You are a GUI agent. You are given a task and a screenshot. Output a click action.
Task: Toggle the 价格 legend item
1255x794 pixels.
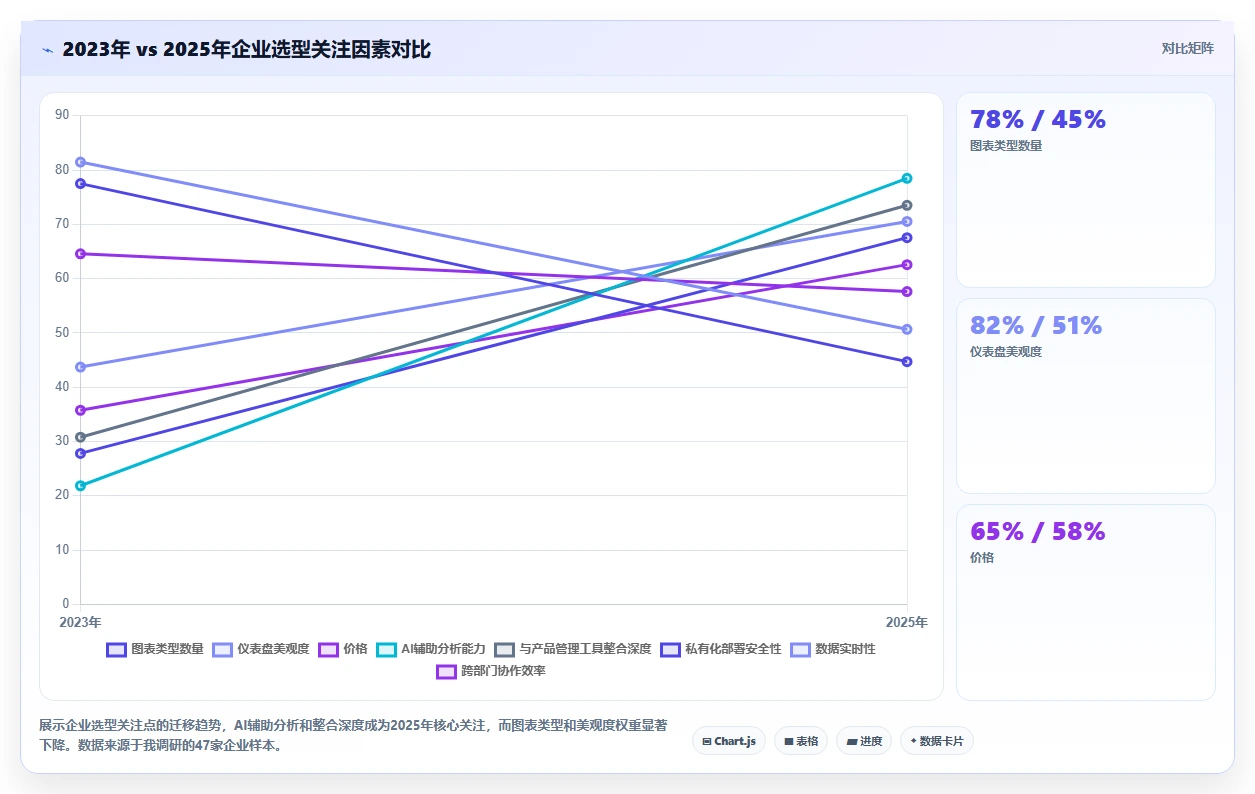pyautogui.click(x=343, y=649)
